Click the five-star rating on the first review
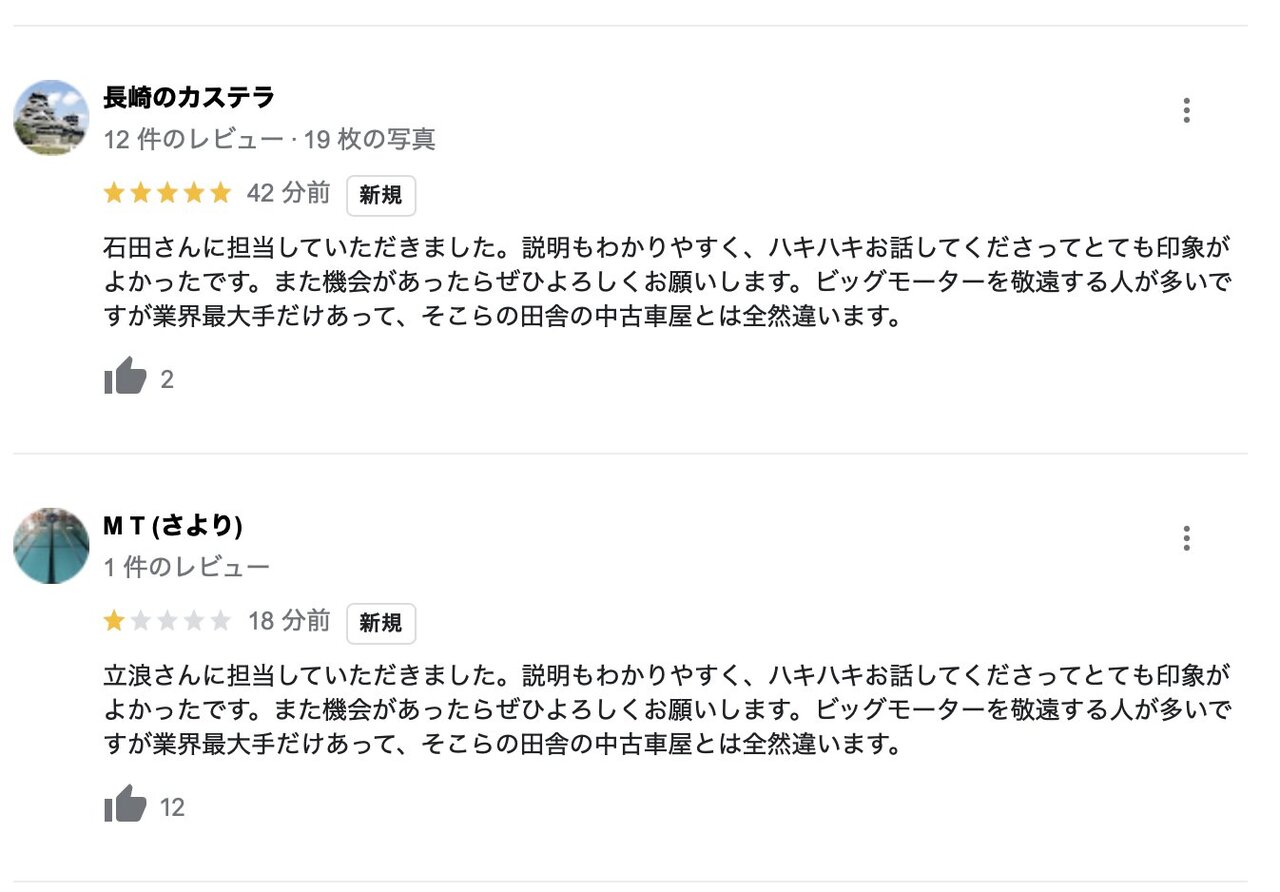1280x892 pixels. click(167, 193)
